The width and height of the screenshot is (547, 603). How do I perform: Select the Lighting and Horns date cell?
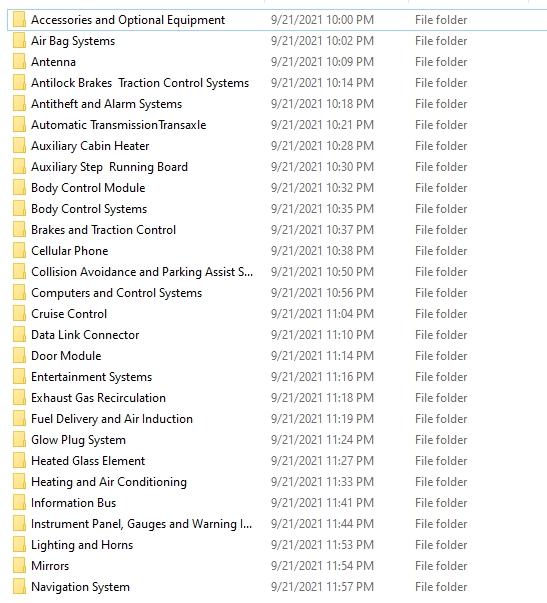coord(322,545)
